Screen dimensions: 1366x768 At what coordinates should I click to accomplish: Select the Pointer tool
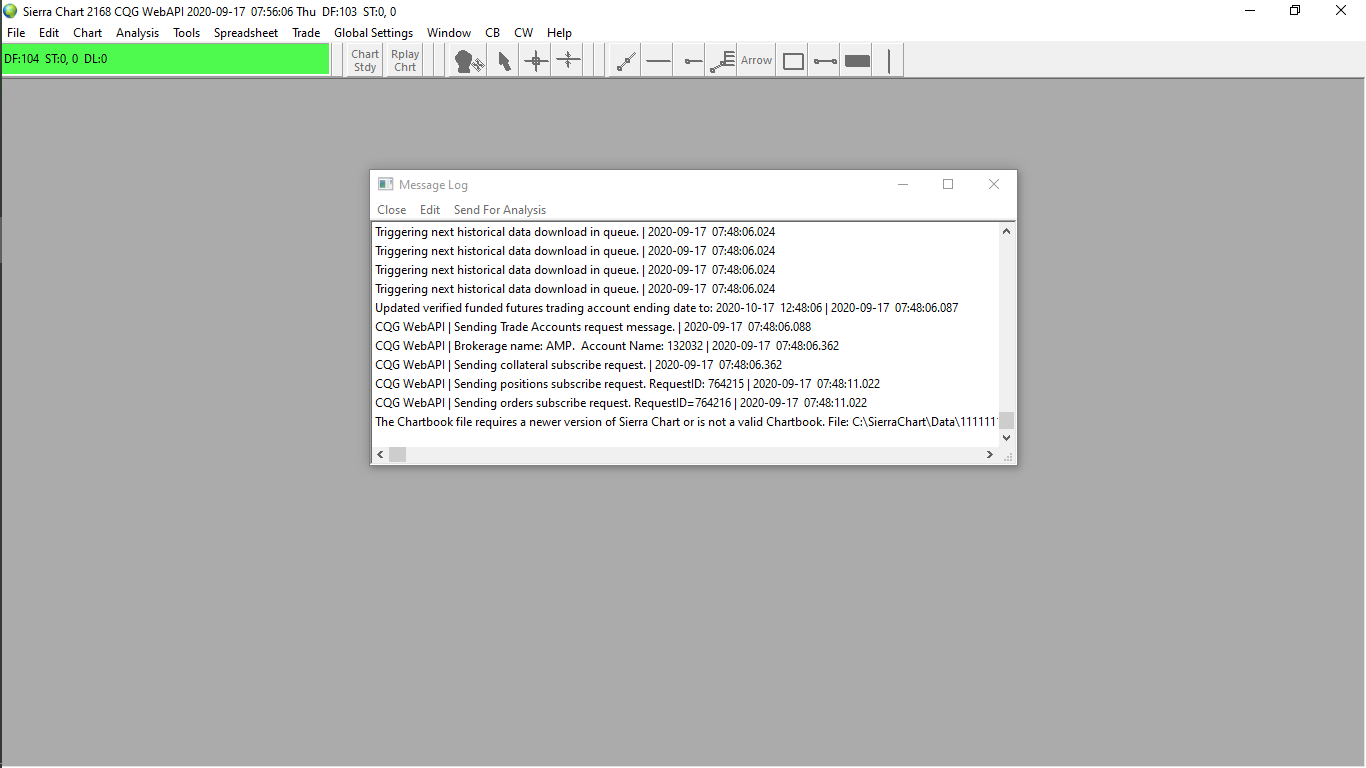click(504, 61)
